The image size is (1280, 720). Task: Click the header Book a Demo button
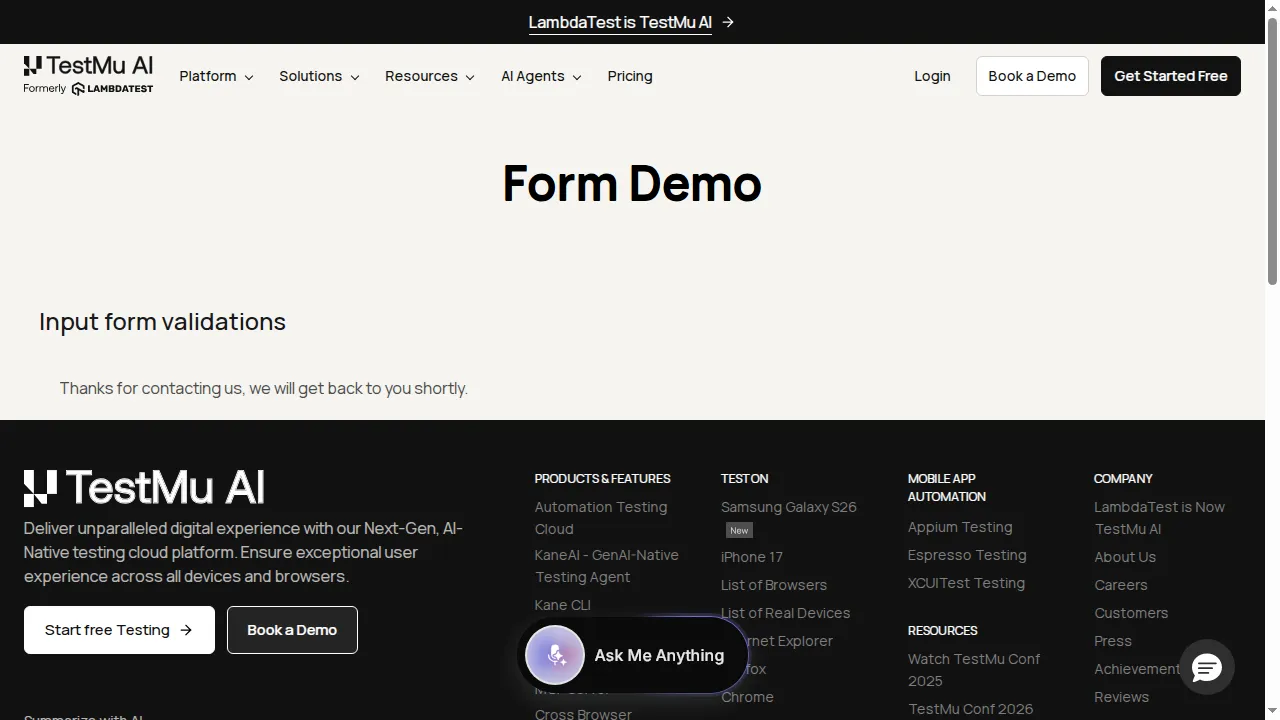[x=1032, y=76]
